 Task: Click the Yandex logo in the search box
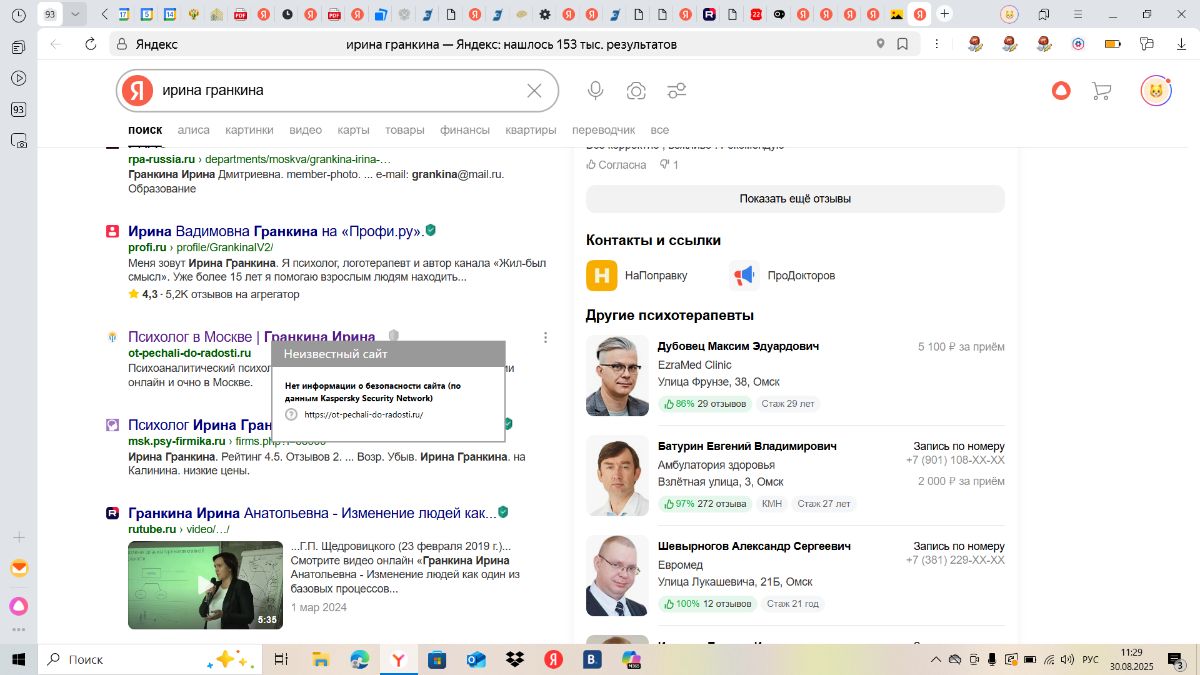pyautogui.click(x=137, y=91)
